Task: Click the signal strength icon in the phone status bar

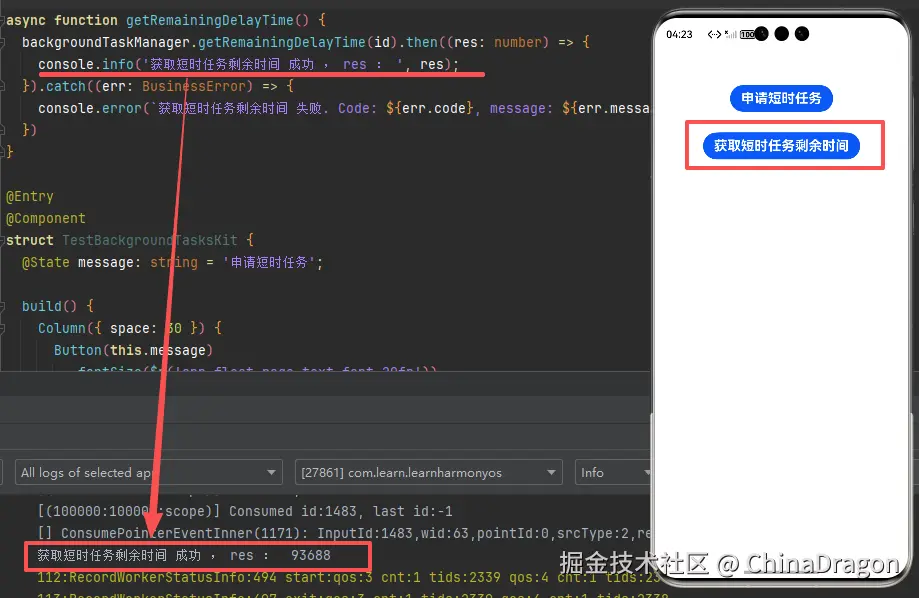Action: click(x=730, y=34)
